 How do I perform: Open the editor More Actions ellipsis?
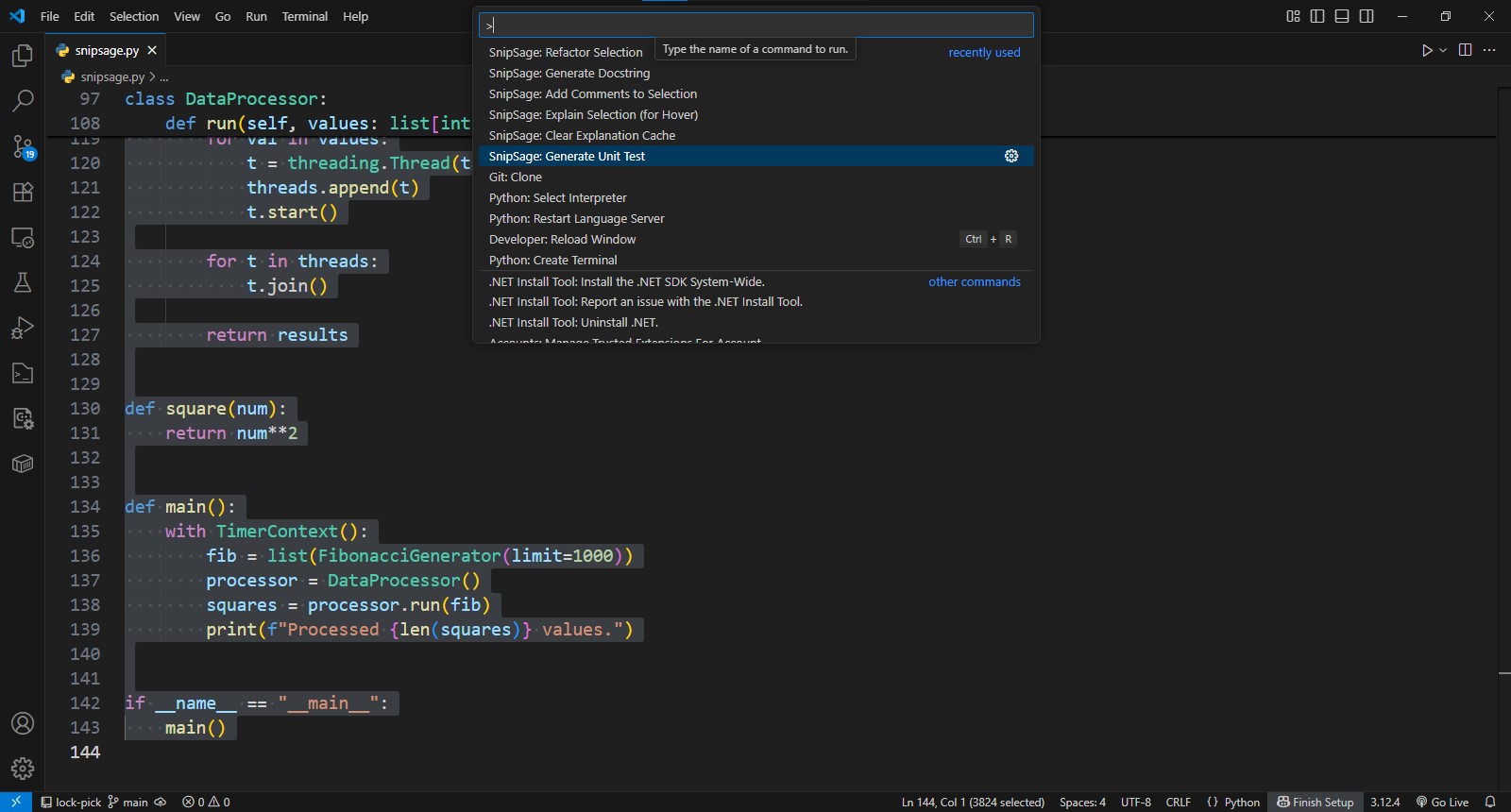pos(1489,50)
